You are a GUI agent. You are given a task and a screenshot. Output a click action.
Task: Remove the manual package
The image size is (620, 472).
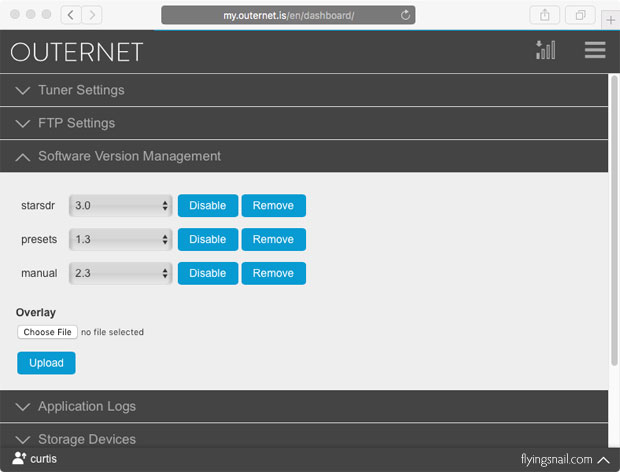click(x=274, y=273)
